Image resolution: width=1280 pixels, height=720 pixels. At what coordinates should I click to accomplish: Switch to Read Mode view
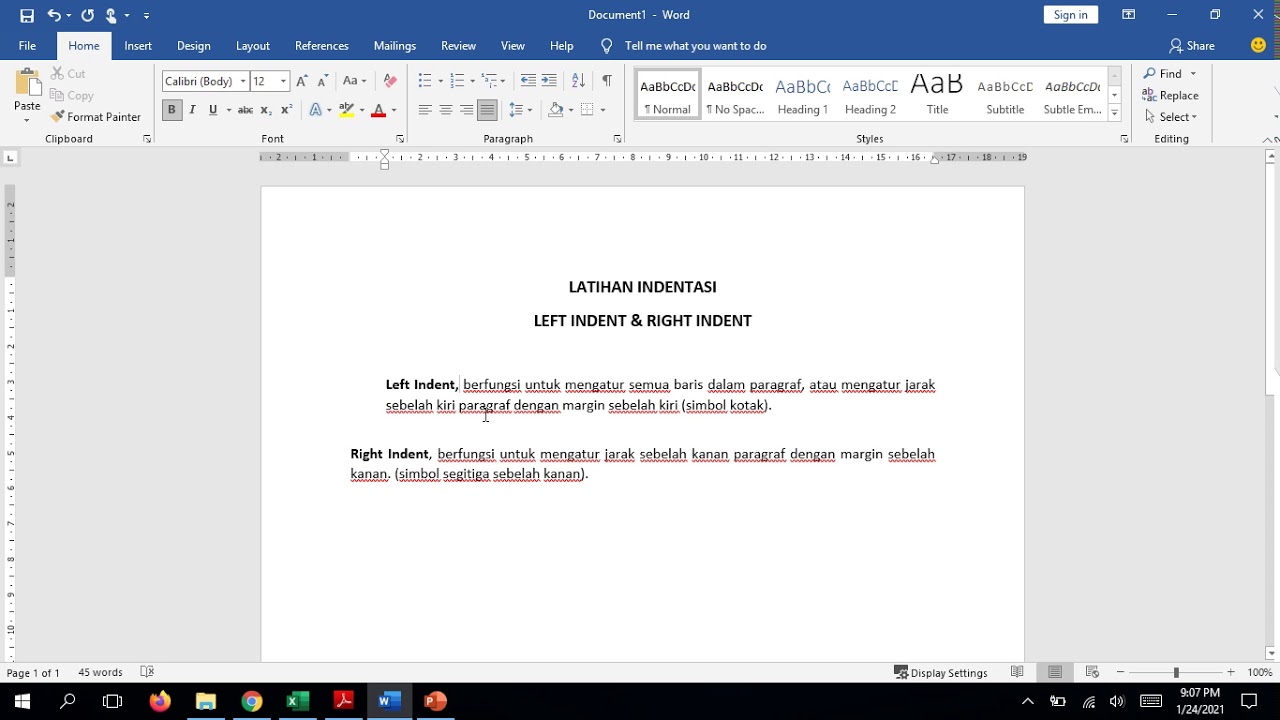coord(1017,672)
